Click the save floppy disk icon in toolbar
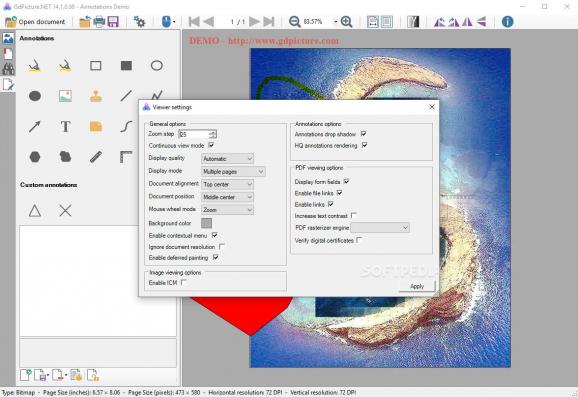The width and height of the screenshot is (578, 397). [113, 22]
